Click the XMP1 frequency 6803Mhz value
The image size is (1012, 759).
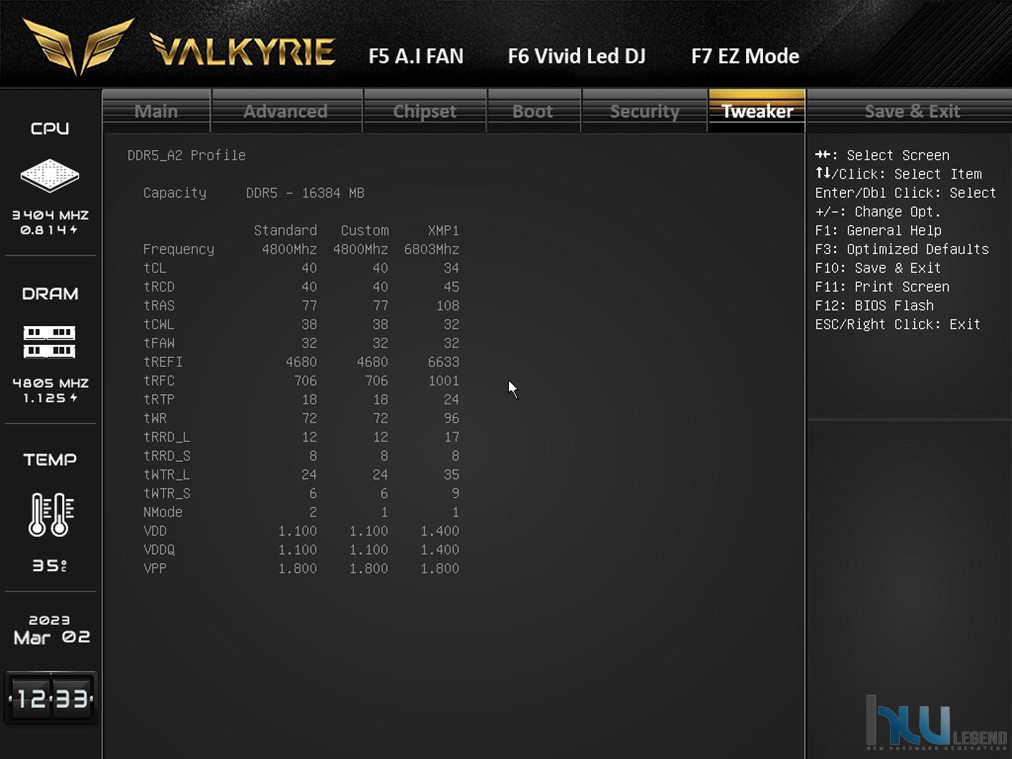click(432, 249)
